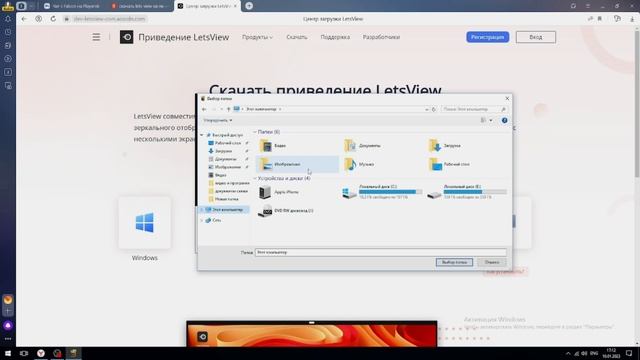
Task: Select Документы in quick access
Action: 225,159
